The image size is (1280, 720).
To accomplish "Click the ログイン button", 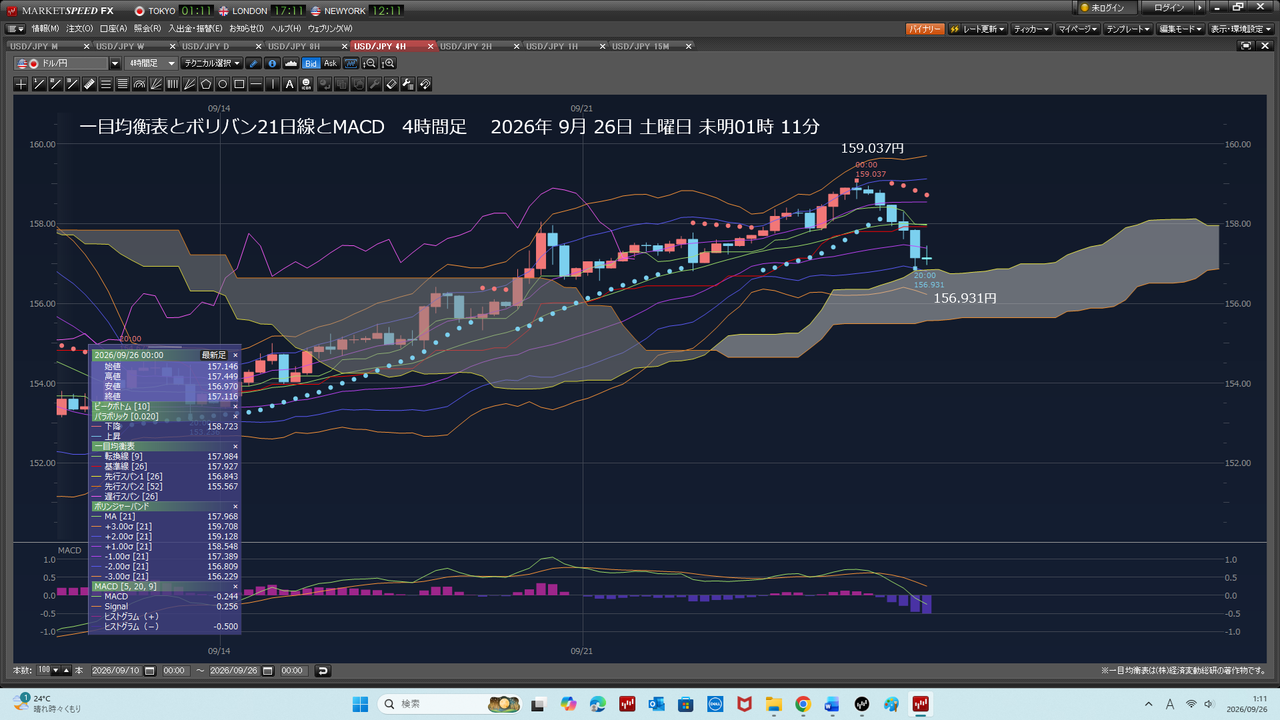I will [x=1169, y=8].
